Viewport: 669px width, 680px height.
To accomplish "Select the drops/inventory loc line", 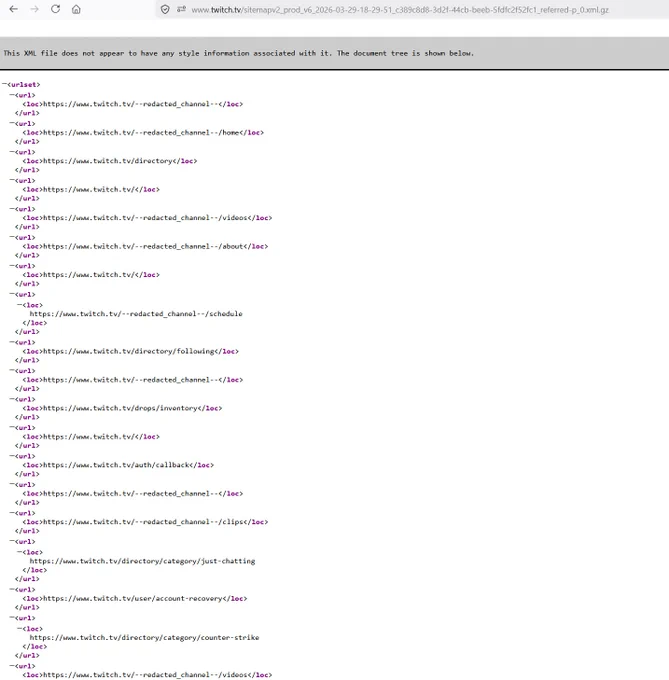I will (x=122, y=408).
